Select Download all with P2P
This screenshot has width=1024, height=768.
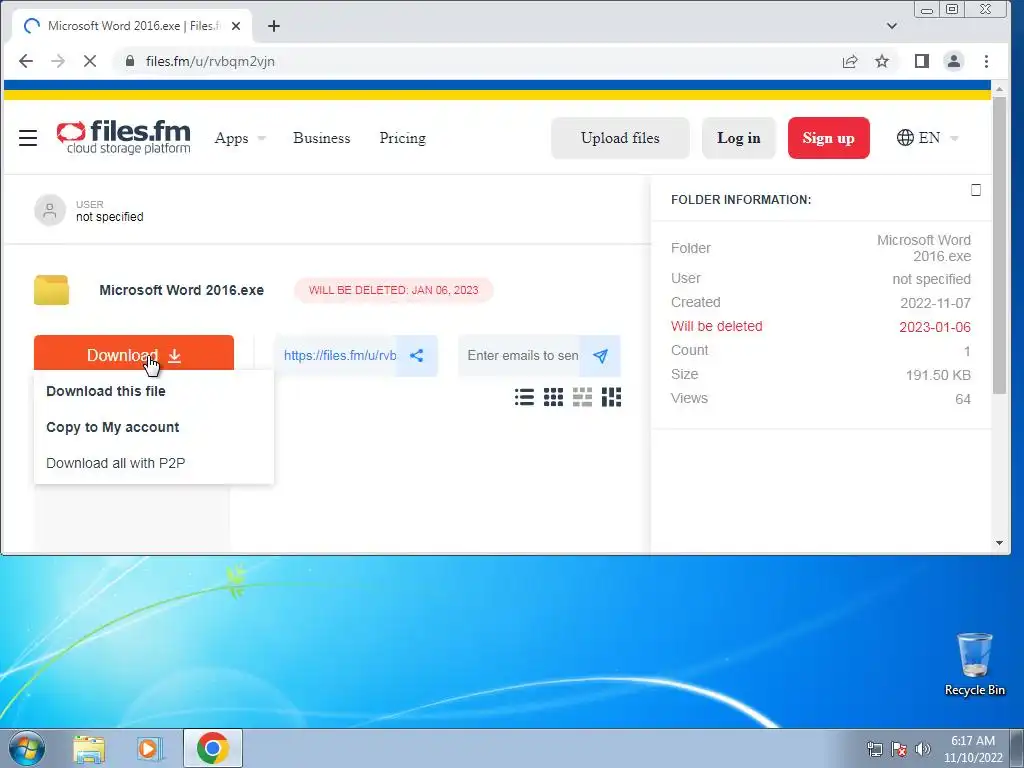pos(116,463)
